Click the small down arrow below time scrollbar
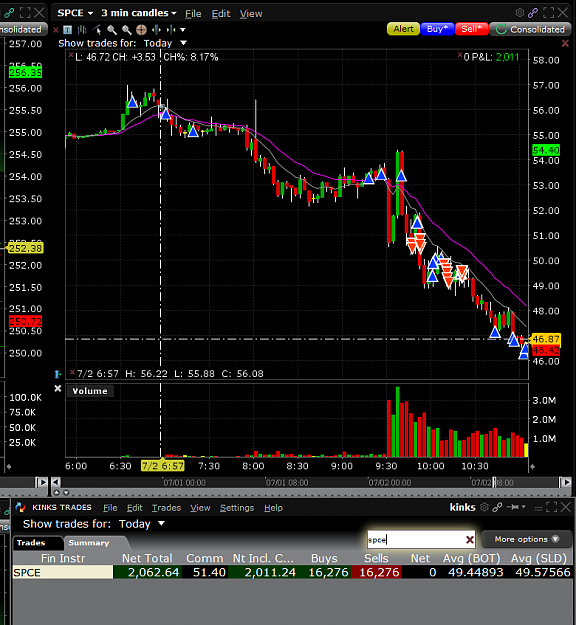The image size is (576, 625). coord(66,492)
